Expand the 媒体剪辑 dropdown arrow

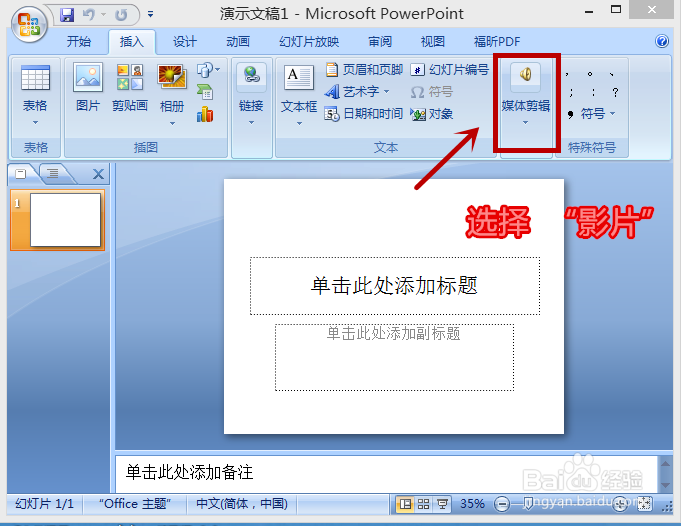[525, 122]
